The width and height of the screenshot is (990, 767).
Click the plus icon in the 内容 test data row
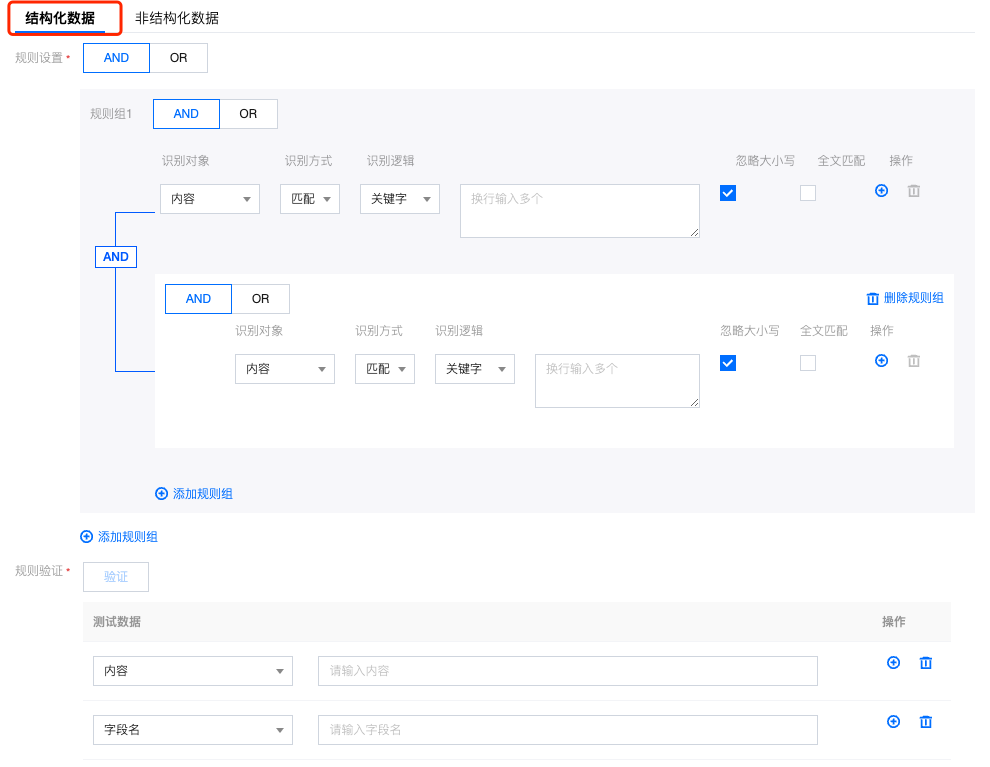pos(894,662)
